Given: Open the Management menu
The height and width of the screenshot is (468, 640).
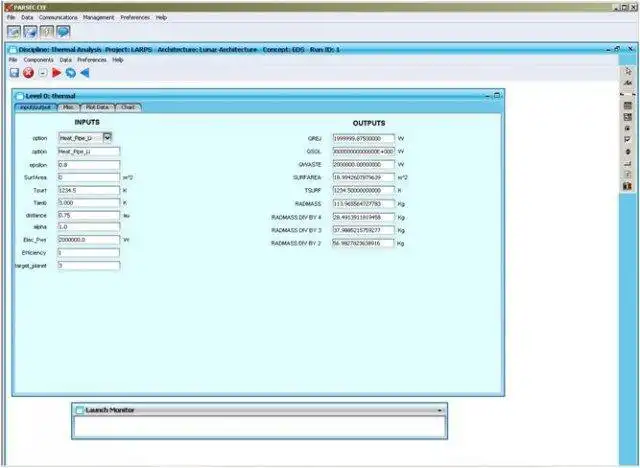Looking at the screenshot, I should click(x=99, y=18).
